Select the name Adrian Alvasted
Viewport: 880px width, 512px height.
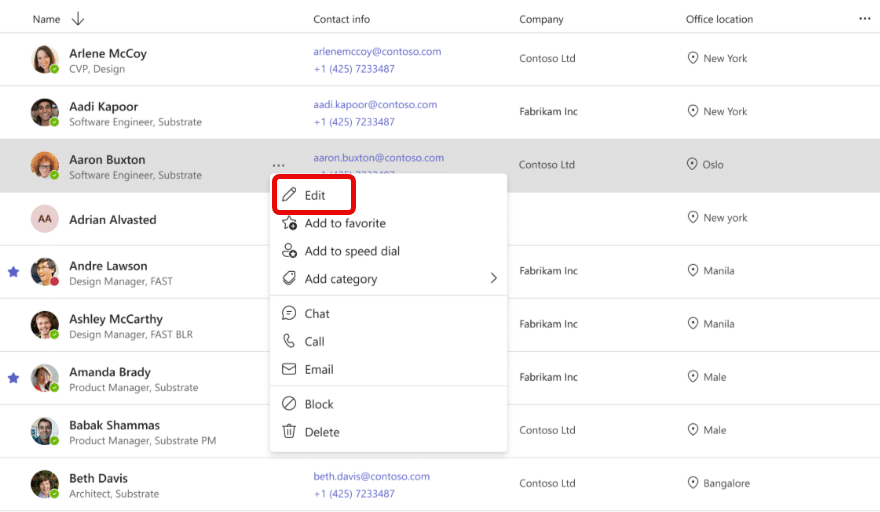click(x=113, y=220)
